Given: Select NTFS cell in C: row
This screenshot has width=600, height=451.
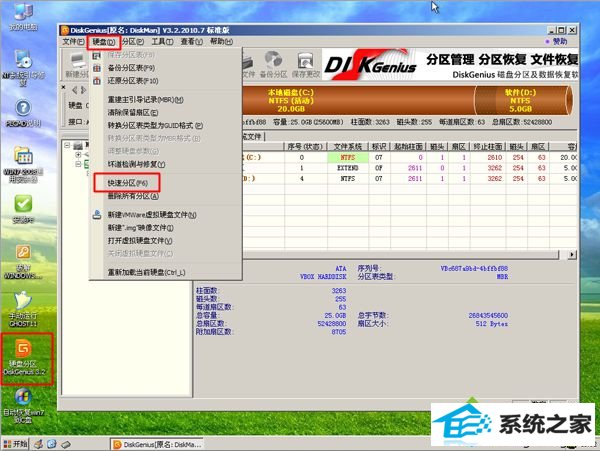Looking at the screenshot, I should (x=347, y=158).
